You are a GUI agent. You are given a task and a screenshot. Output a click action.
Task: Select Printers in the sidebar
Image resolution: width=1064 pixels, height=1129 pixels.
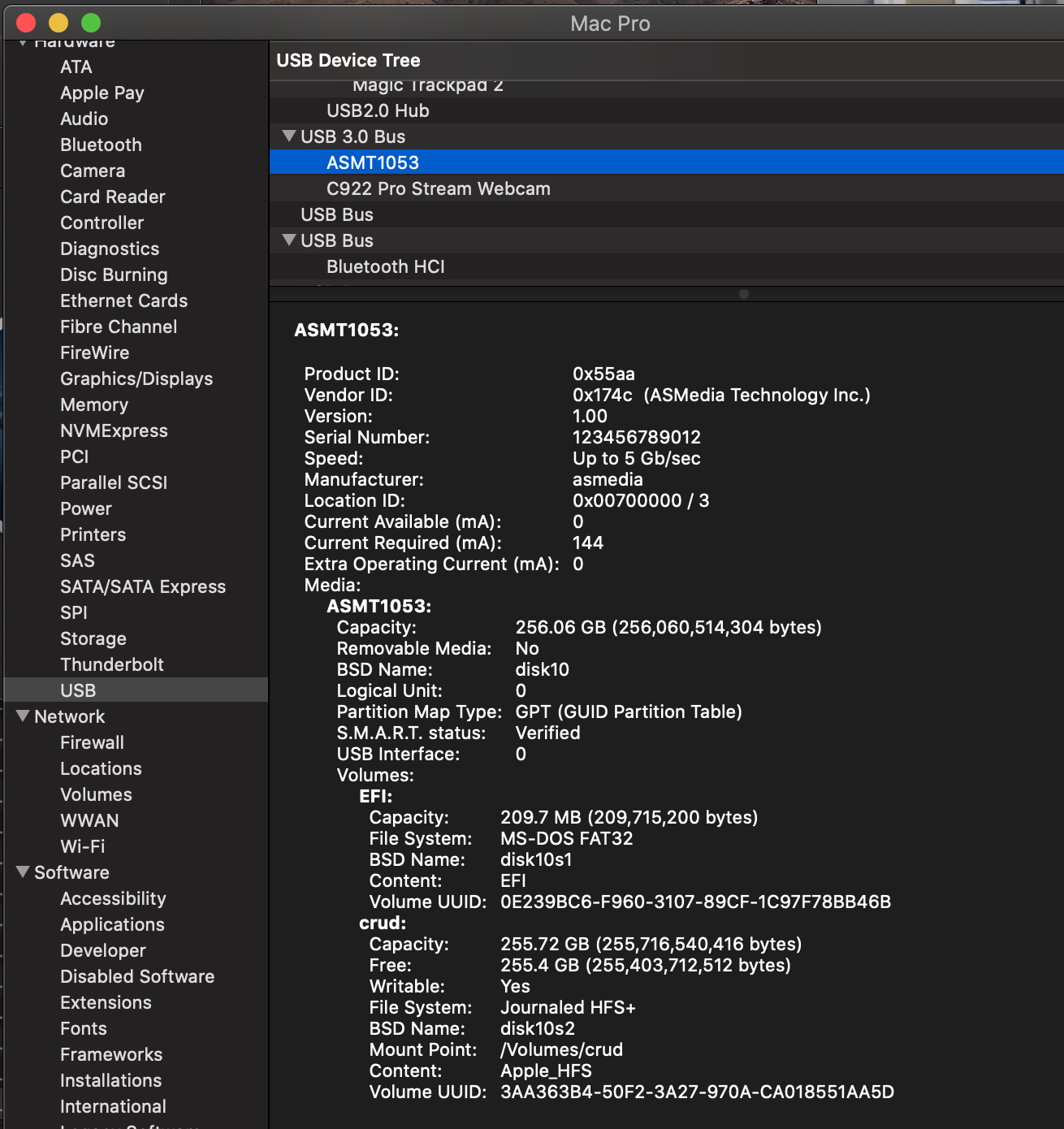(x=93, y=534)
